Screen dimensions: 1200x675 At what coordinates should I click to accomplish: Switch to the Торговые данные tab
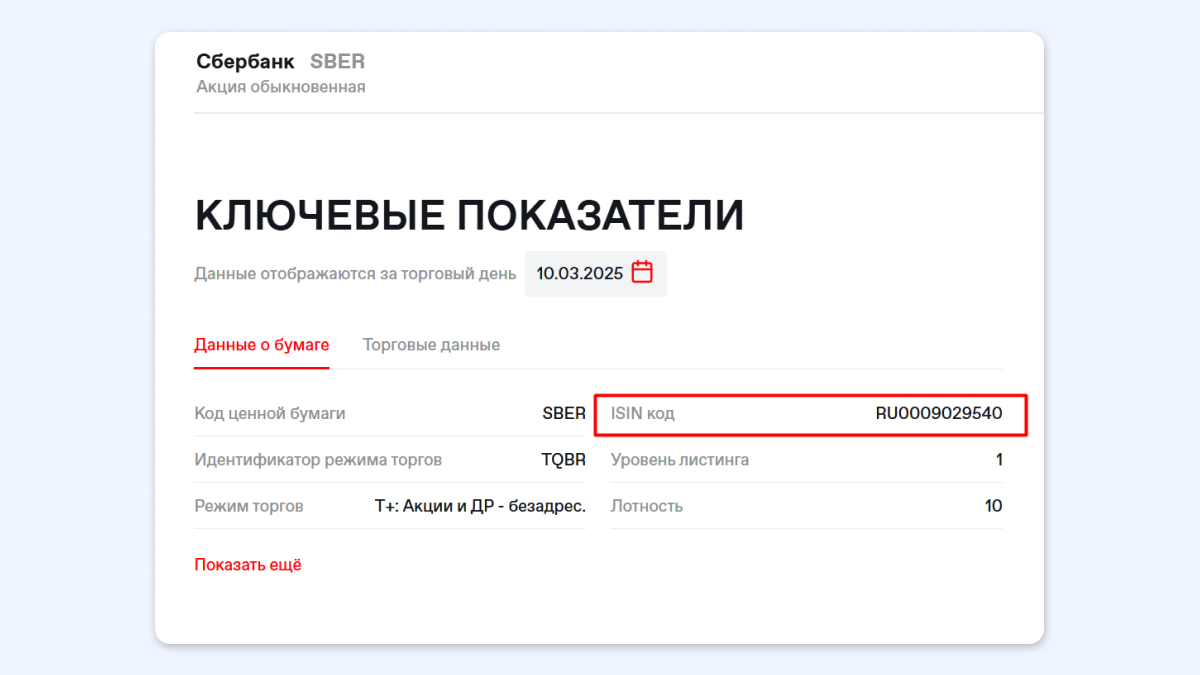[x=431, y=345]
